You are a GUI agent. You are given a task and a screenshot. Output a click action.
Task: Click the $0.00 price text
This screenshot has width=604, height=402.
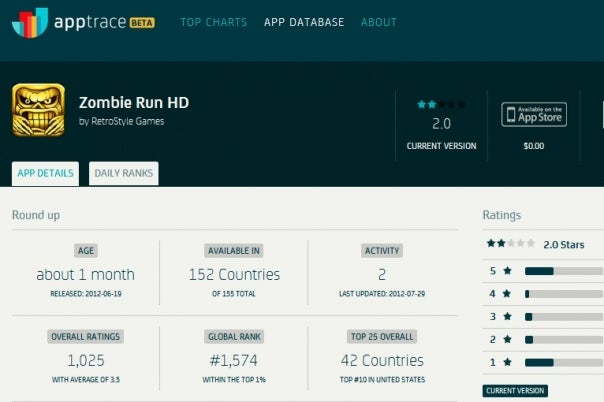tap(534, 146)
